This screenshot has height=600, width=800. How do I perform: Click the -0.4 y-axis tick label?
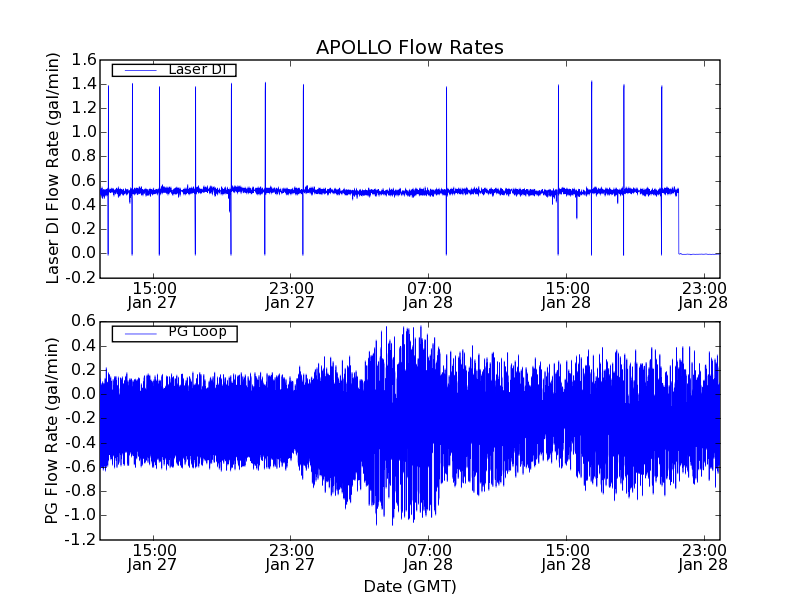point(81,442)
